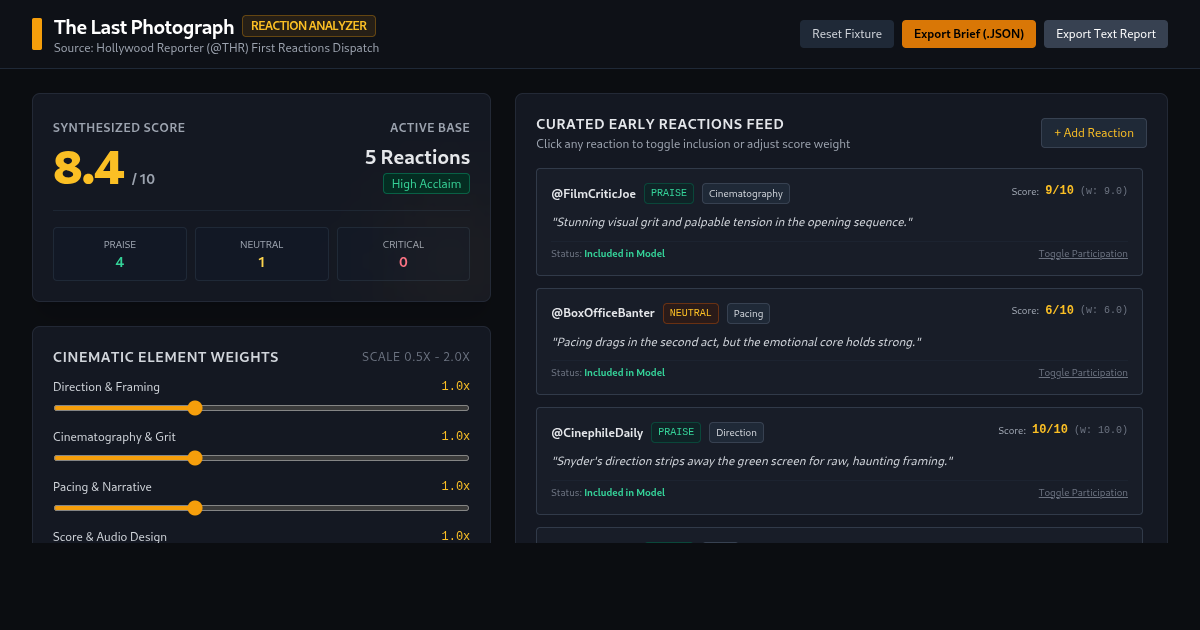Image resolution: width=1200 pixels, height=630 pixels.
Task: Click the Pacing & Narrative weight slider
Action: [261, 508]
